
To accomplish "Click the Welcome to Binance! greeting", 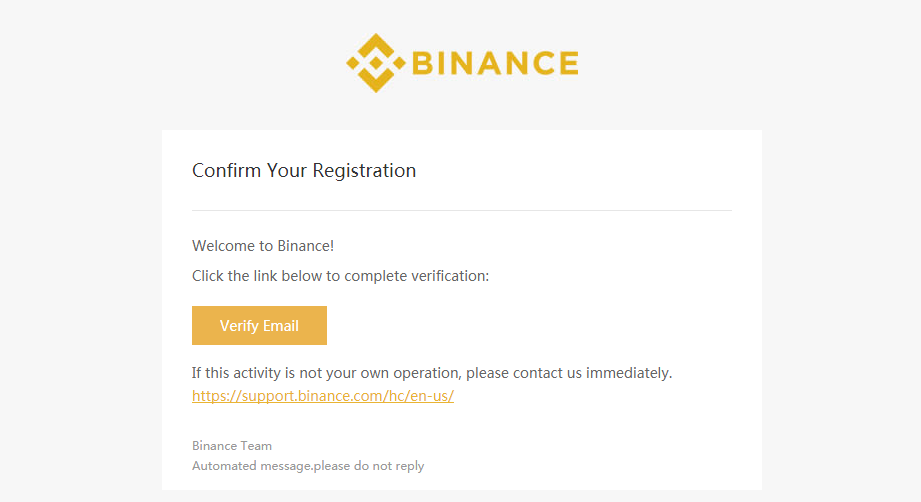I will pyautogui.click(x=263, y=245).
